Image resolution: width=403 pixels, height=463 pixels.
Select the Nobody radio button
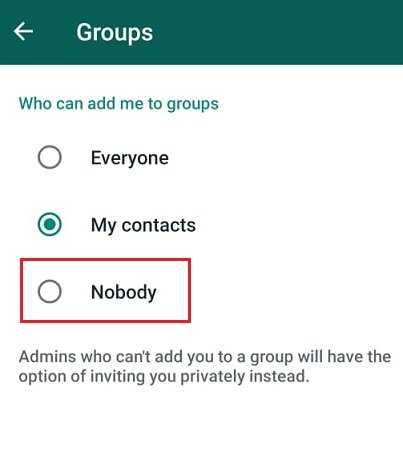click(x=49, y=291)
